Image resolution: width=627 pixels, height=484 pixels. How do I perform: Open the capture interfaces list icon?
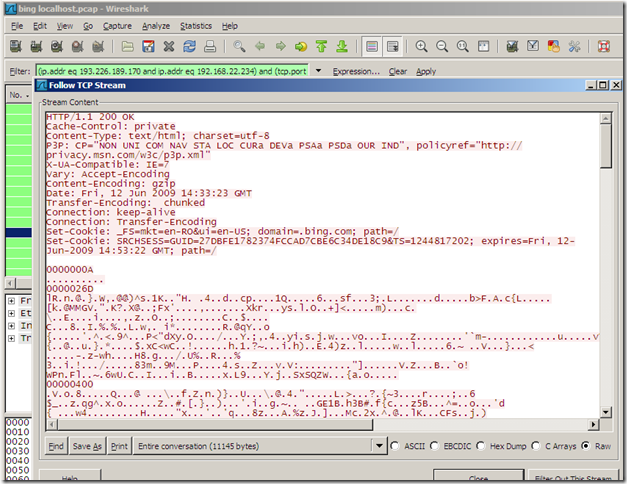tap(16, 46)
